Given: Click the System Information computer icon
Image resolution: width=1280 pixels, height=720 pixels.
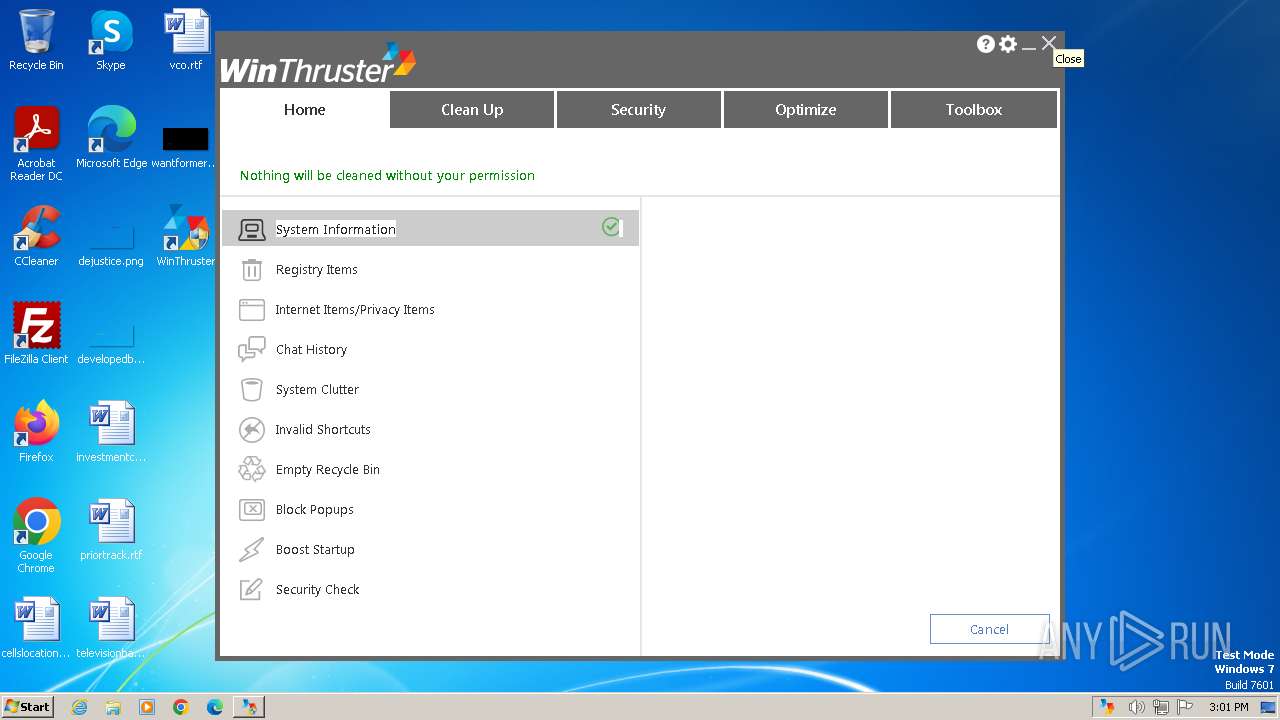Looking at the screenshot, I should coord(251,230).
